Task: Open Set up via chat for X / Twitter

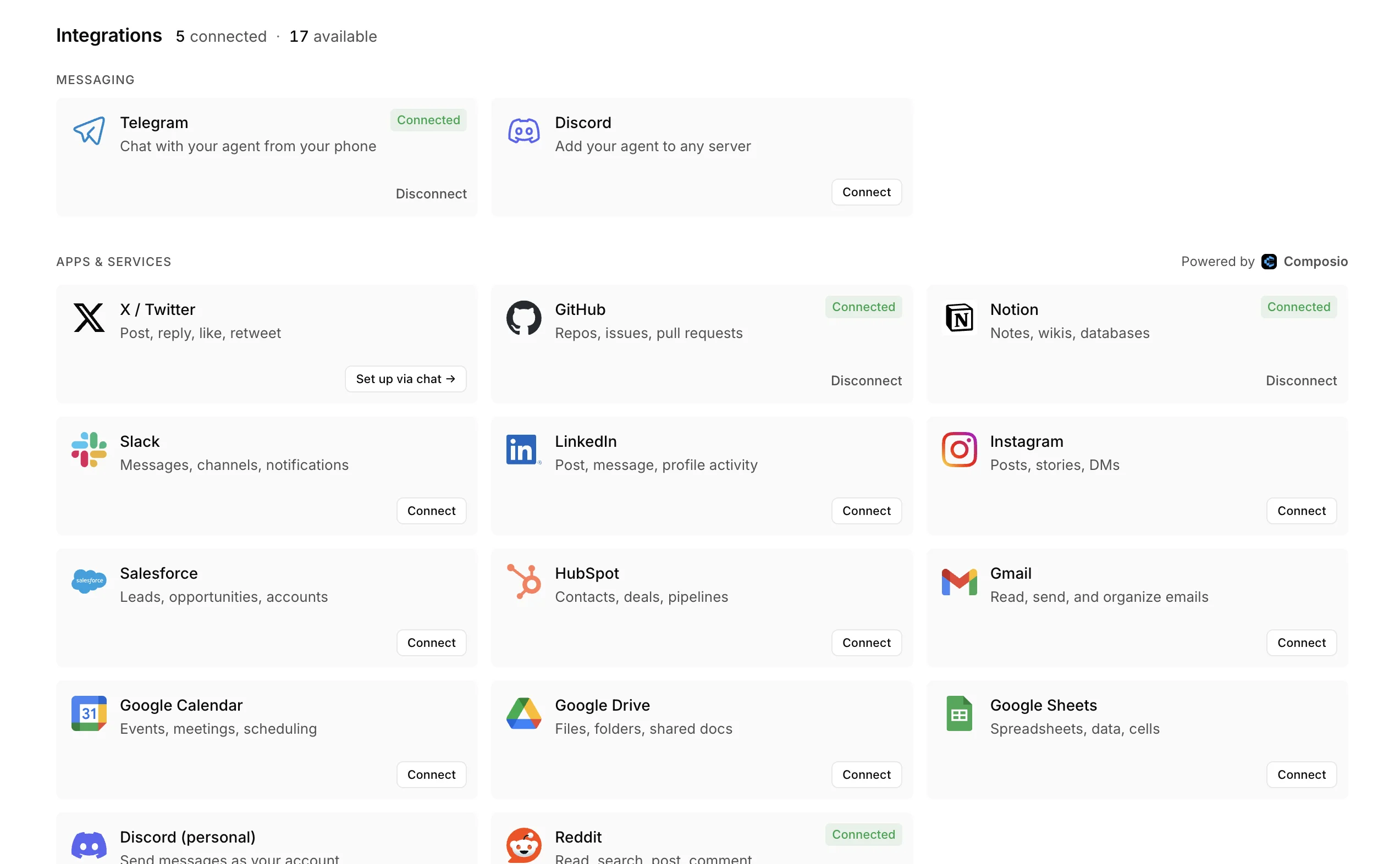Action: [405, 379]
